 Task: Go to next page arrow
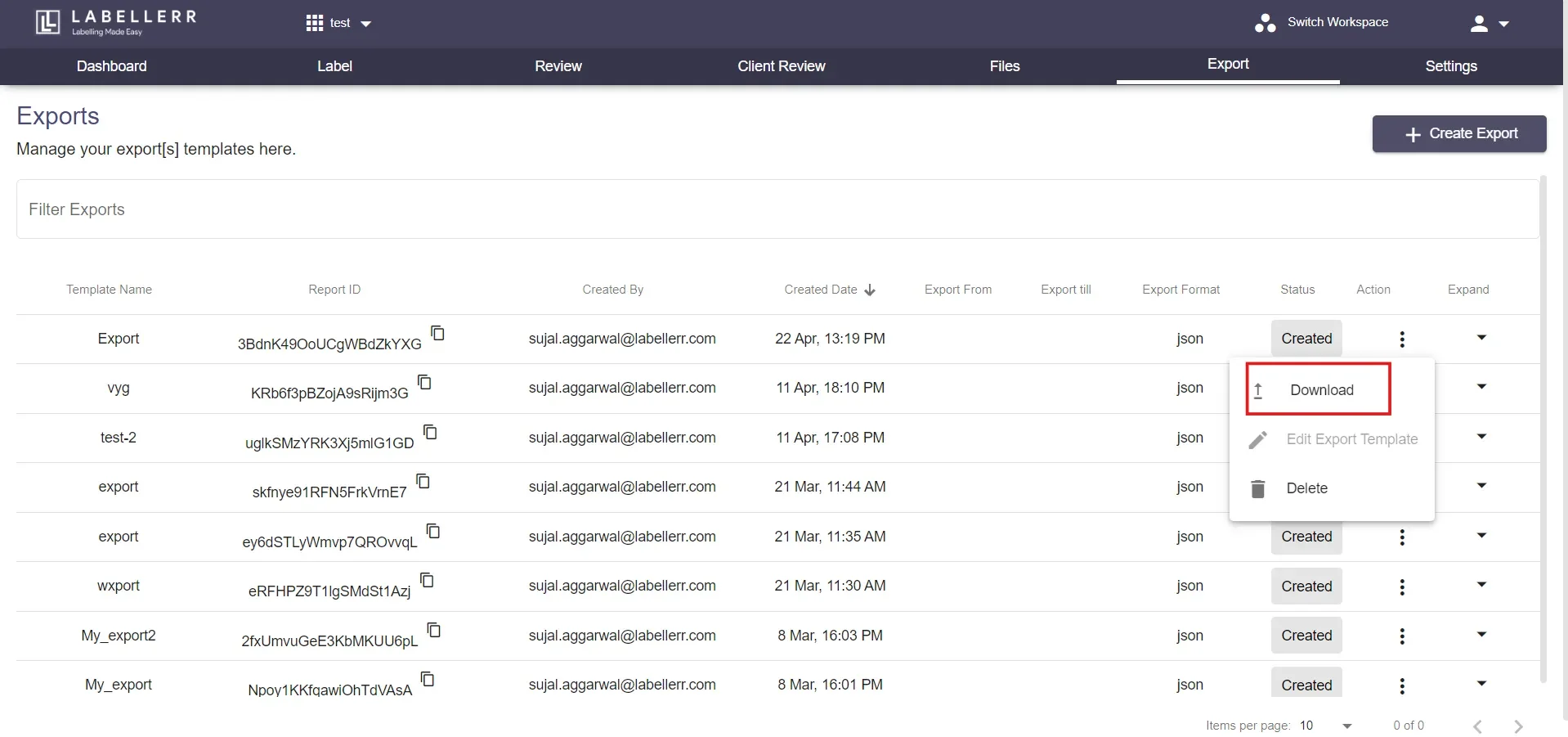click(1518, 726)
